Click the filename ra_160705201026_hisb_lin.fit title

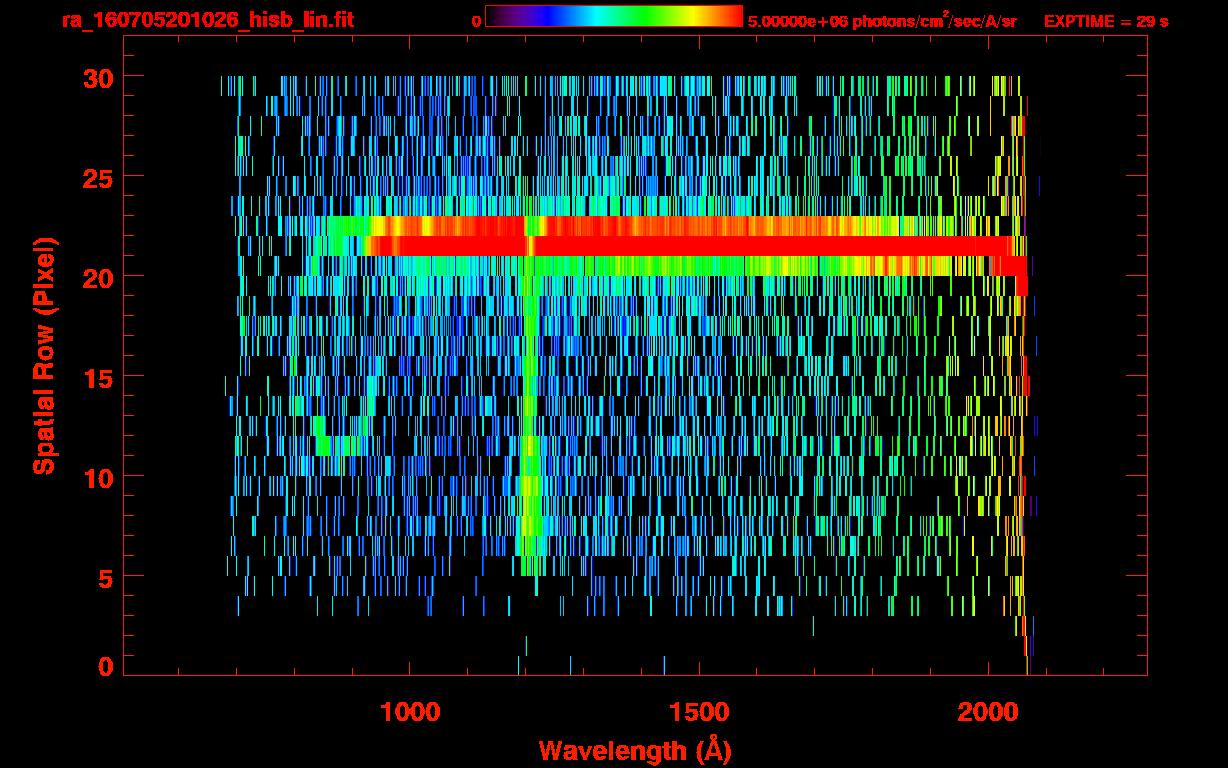206,20
